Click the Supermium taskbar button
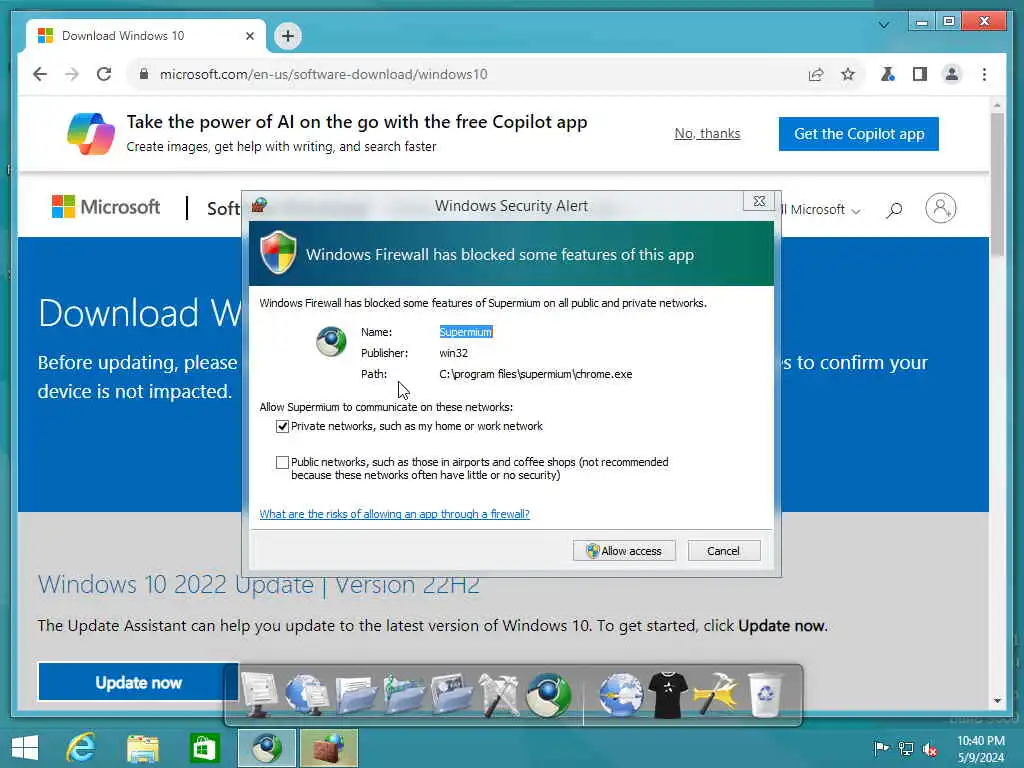Viewport: 1024px width, 768px height. tap(266, 748)
